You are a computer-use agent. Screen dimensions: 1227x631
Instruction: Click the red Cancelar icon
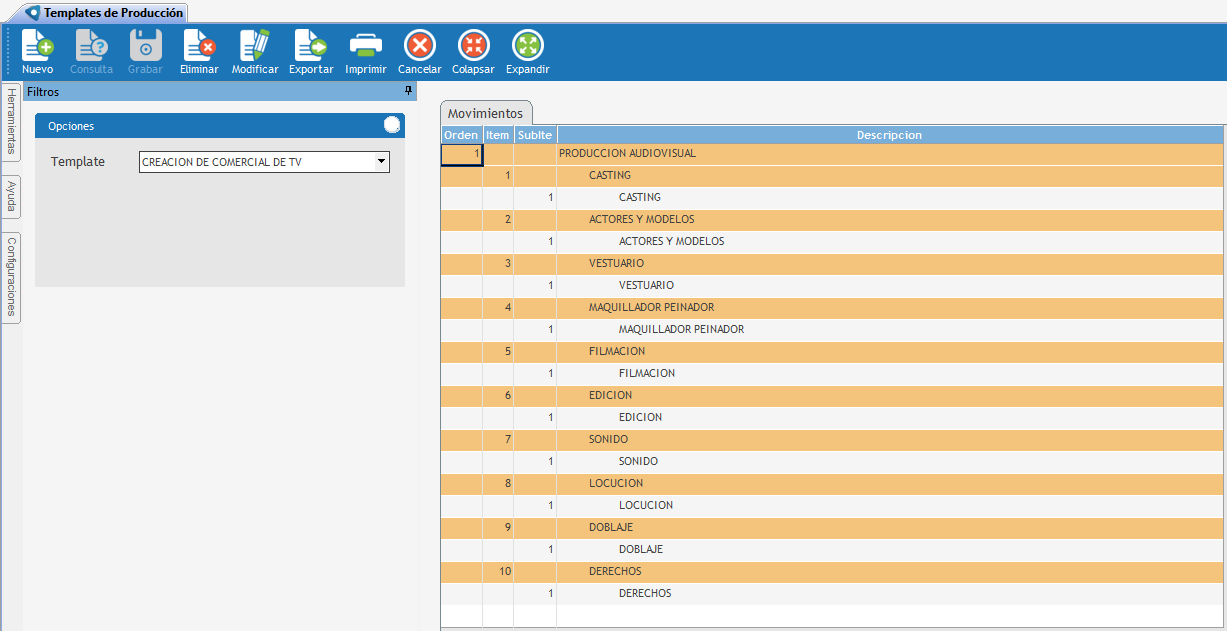click(419, 46)
